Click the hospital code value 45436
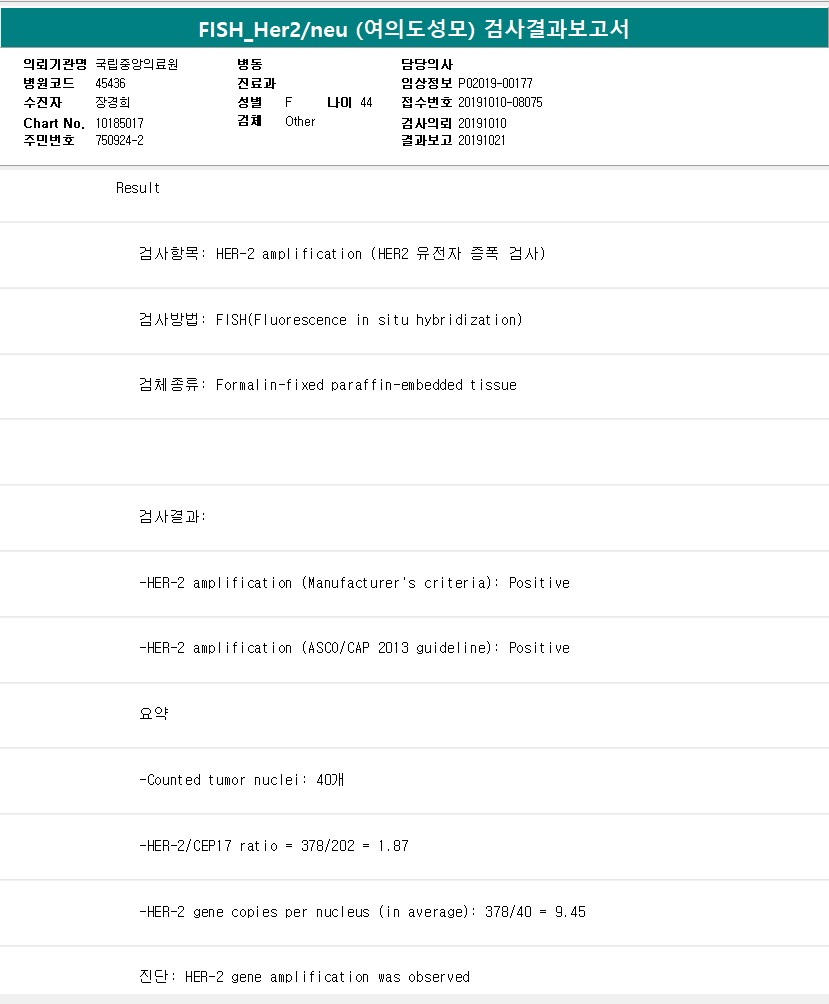Screen dimensions: 829x1004 pos(110,83)
